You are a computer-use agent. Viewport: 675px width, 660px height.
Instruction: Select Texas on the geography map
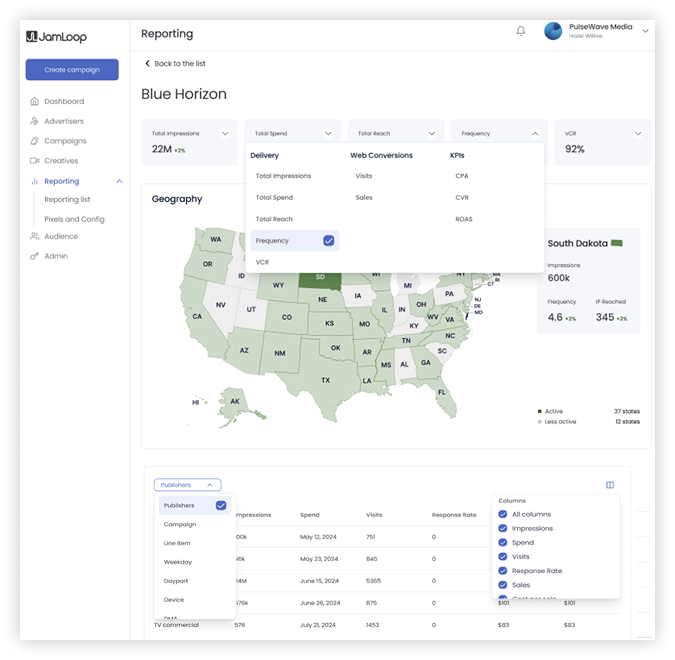click(x=325, y=380)
